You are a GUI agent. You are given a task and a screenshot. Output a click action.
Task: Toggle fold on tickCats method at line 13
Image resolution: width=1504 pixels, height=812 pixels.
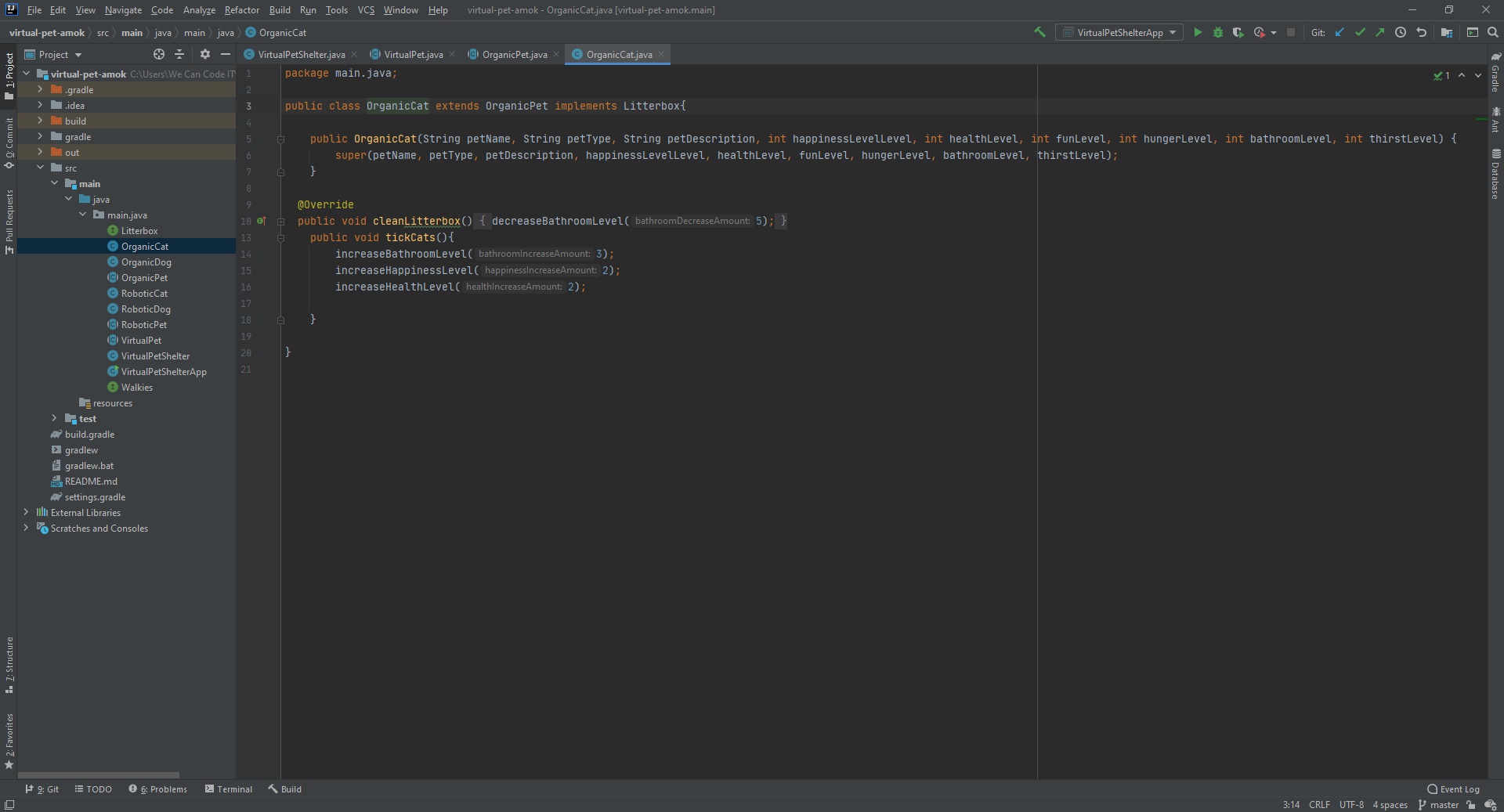point(280,237)
